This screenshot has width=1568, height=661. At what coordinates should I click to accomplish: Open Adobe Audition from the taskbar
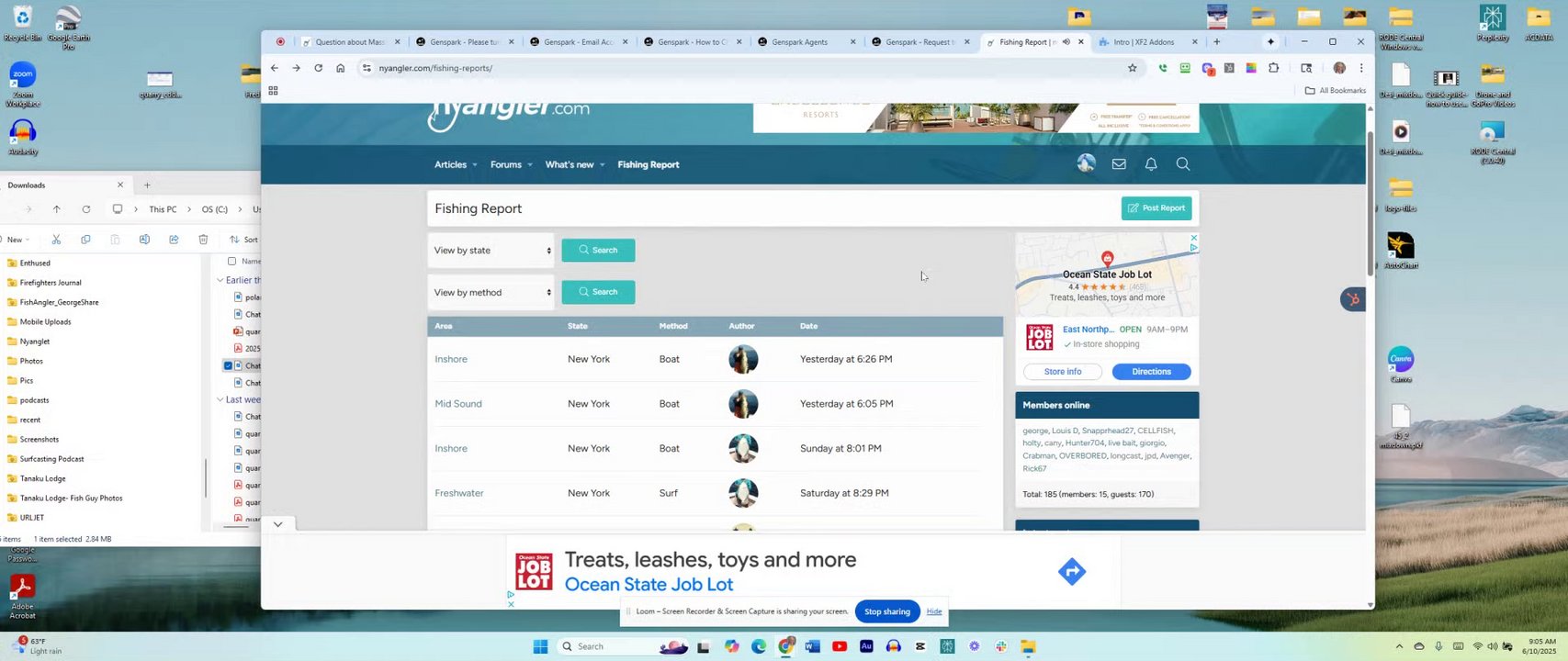pyautogui.click(x=866, y=646)
